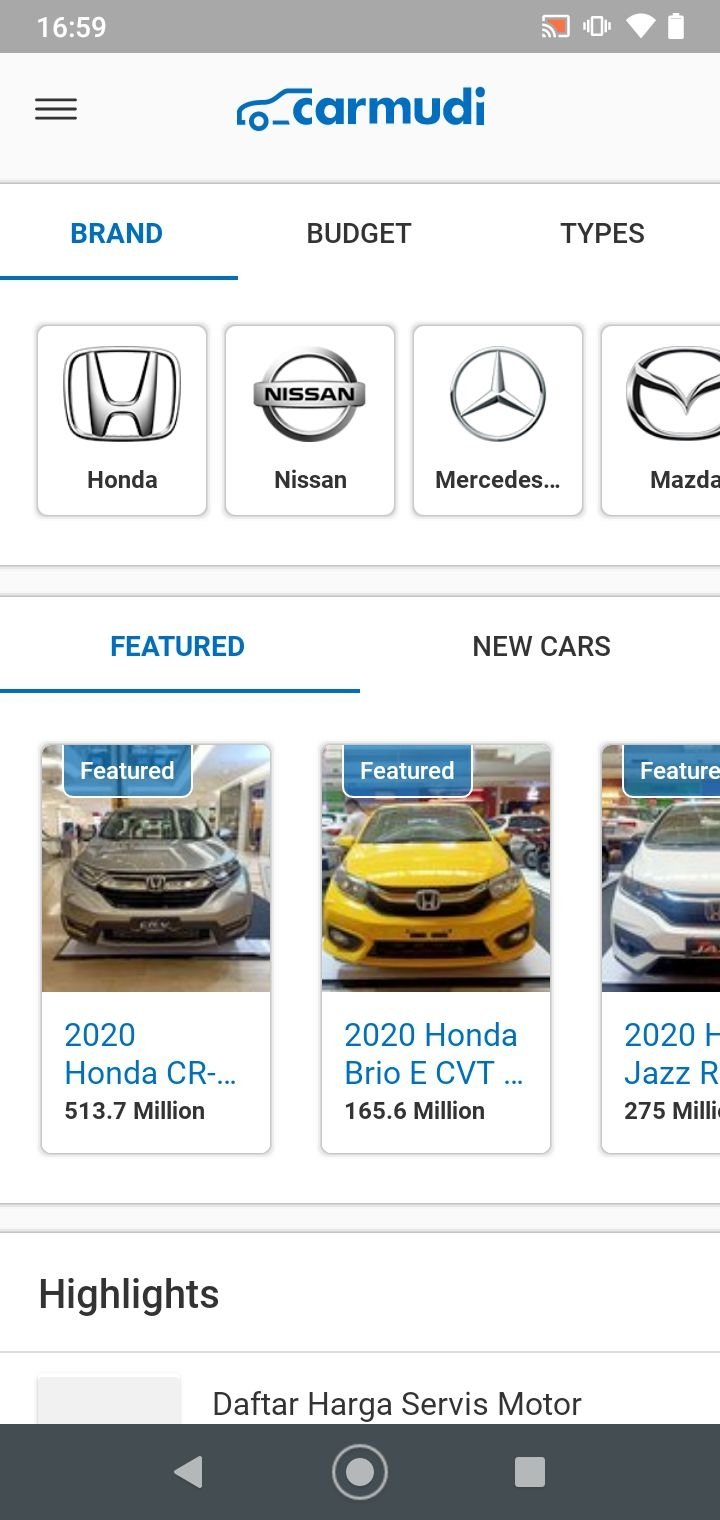This screenshot has width=720, height=1520.
Task: Switch to the TYPES tab
Action: point(602,233)
